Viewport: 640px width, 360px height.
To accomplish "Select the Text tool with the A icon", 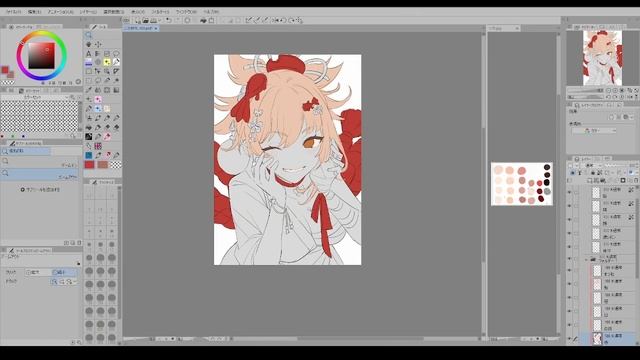I will coord(89,53).
